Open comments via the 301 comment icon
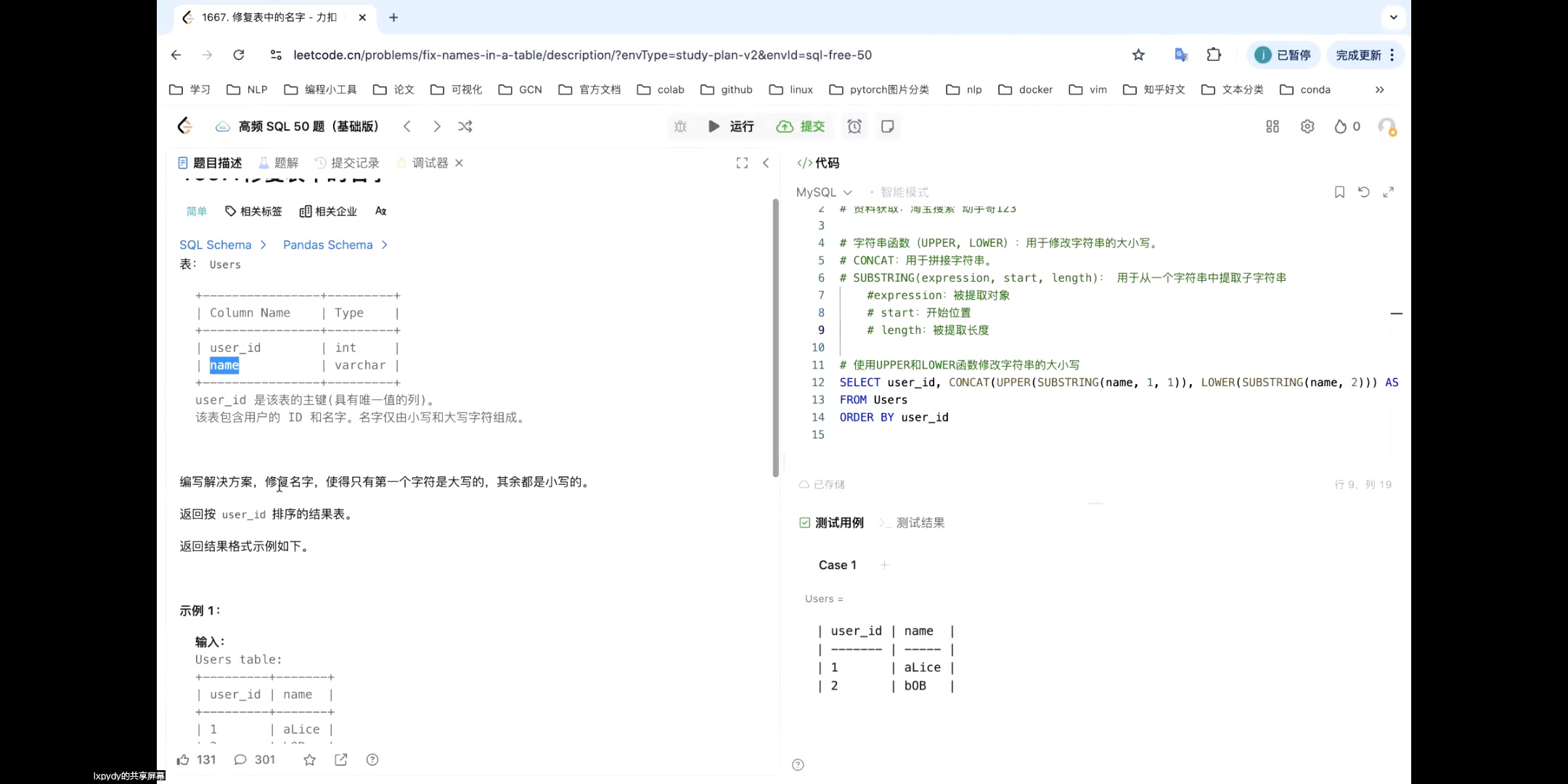This screenshot has width=1568, height=784. (254, 759)
